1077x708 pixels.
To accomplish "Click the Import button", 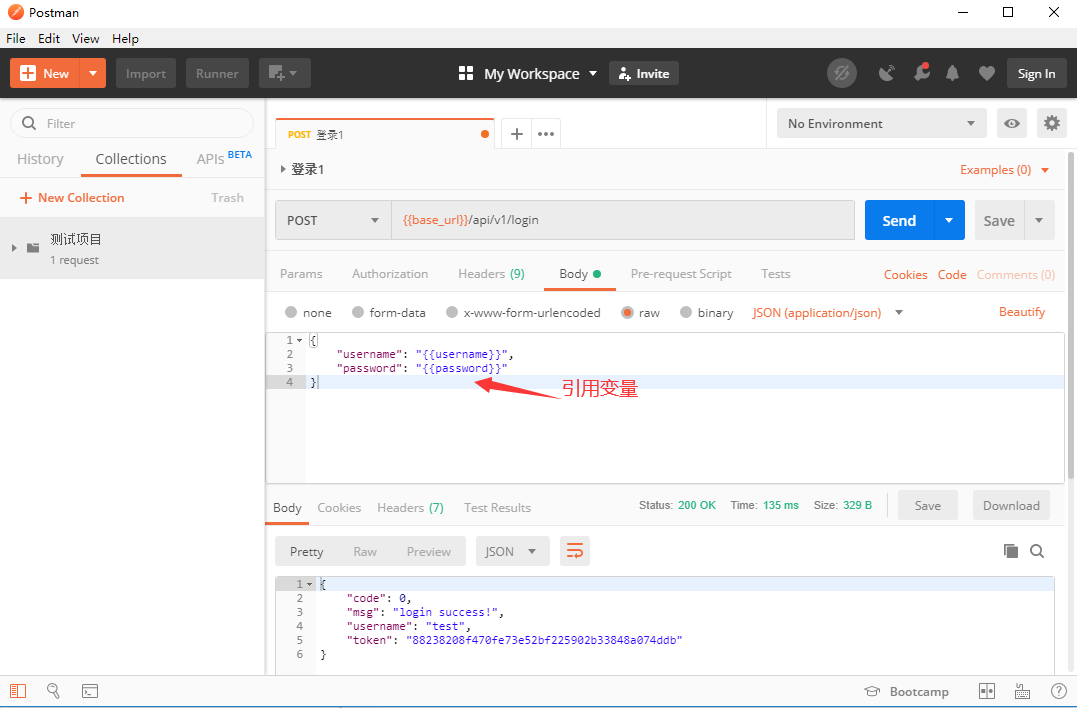I will coord(146,73).
